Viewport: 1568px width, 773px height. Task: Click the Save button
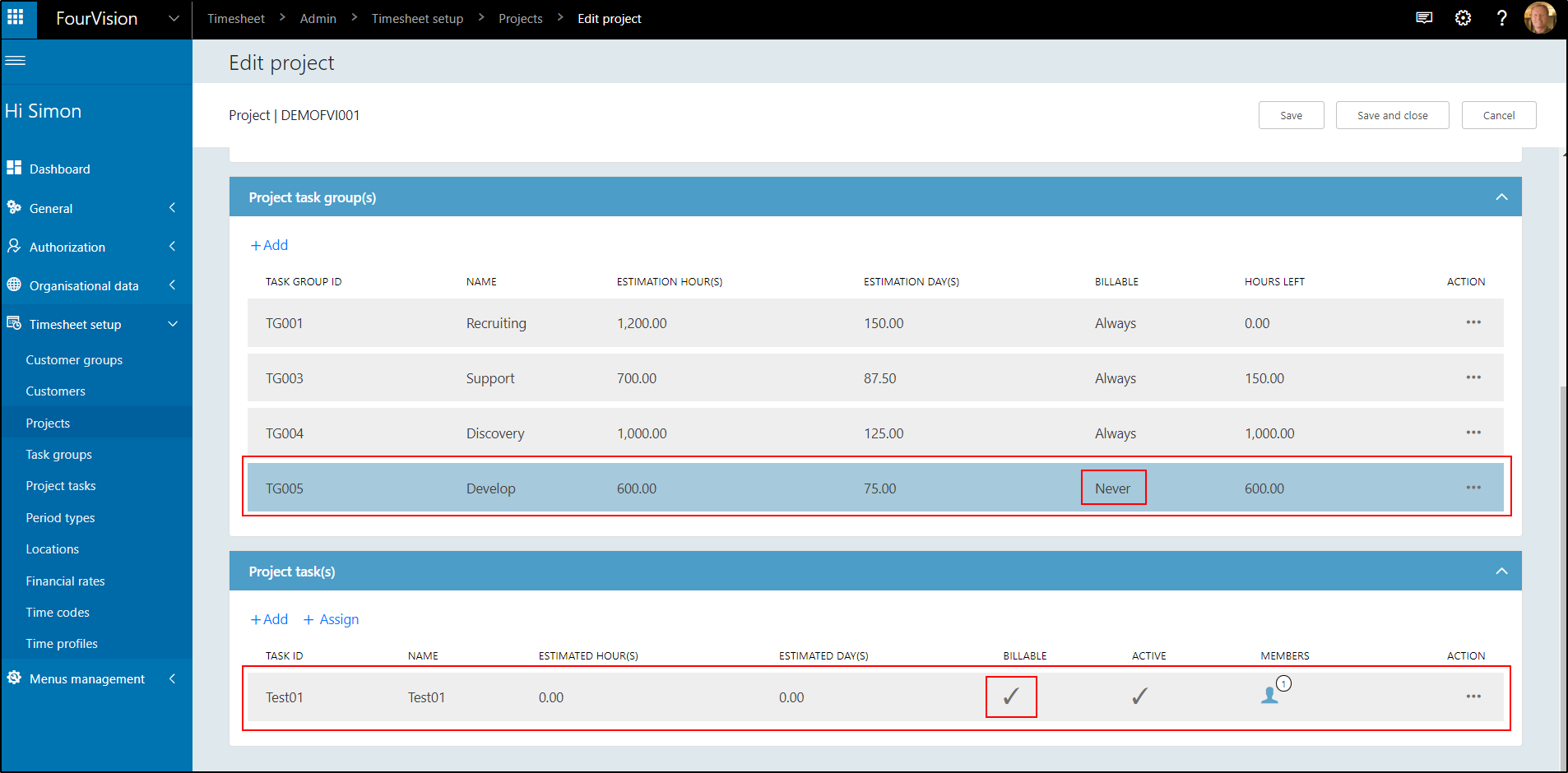click(x=1291, y=115)
